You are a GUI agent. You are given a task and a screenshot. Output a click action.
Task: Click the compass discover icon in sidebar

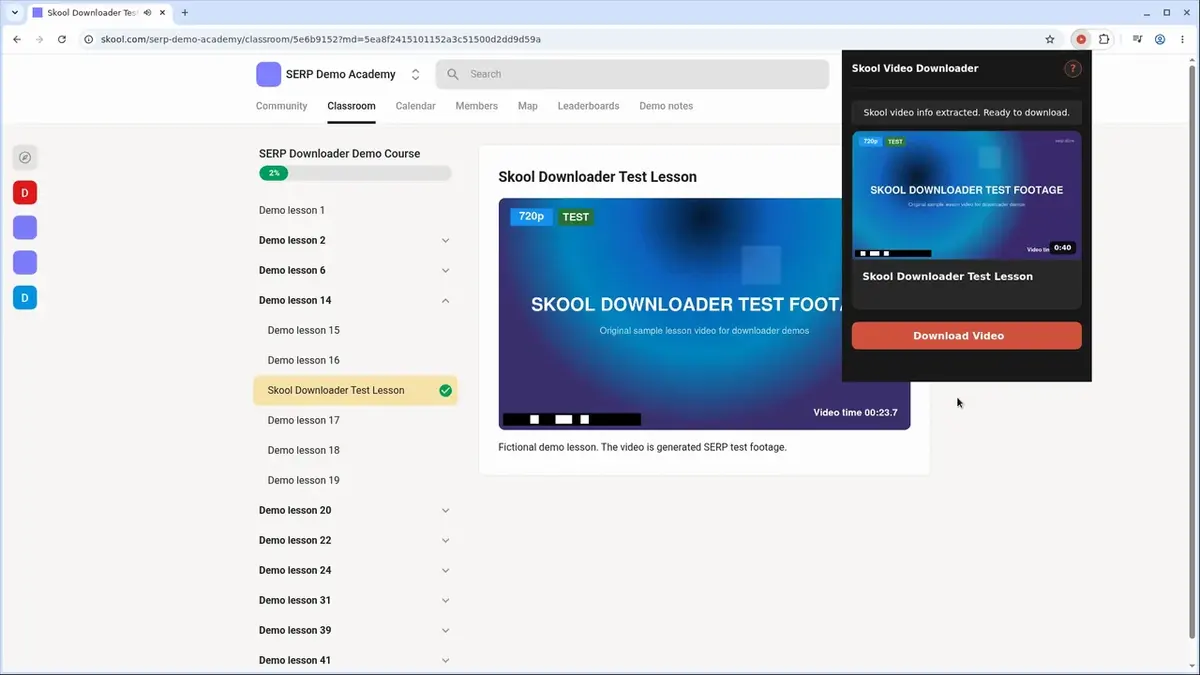tap(25, 157)
